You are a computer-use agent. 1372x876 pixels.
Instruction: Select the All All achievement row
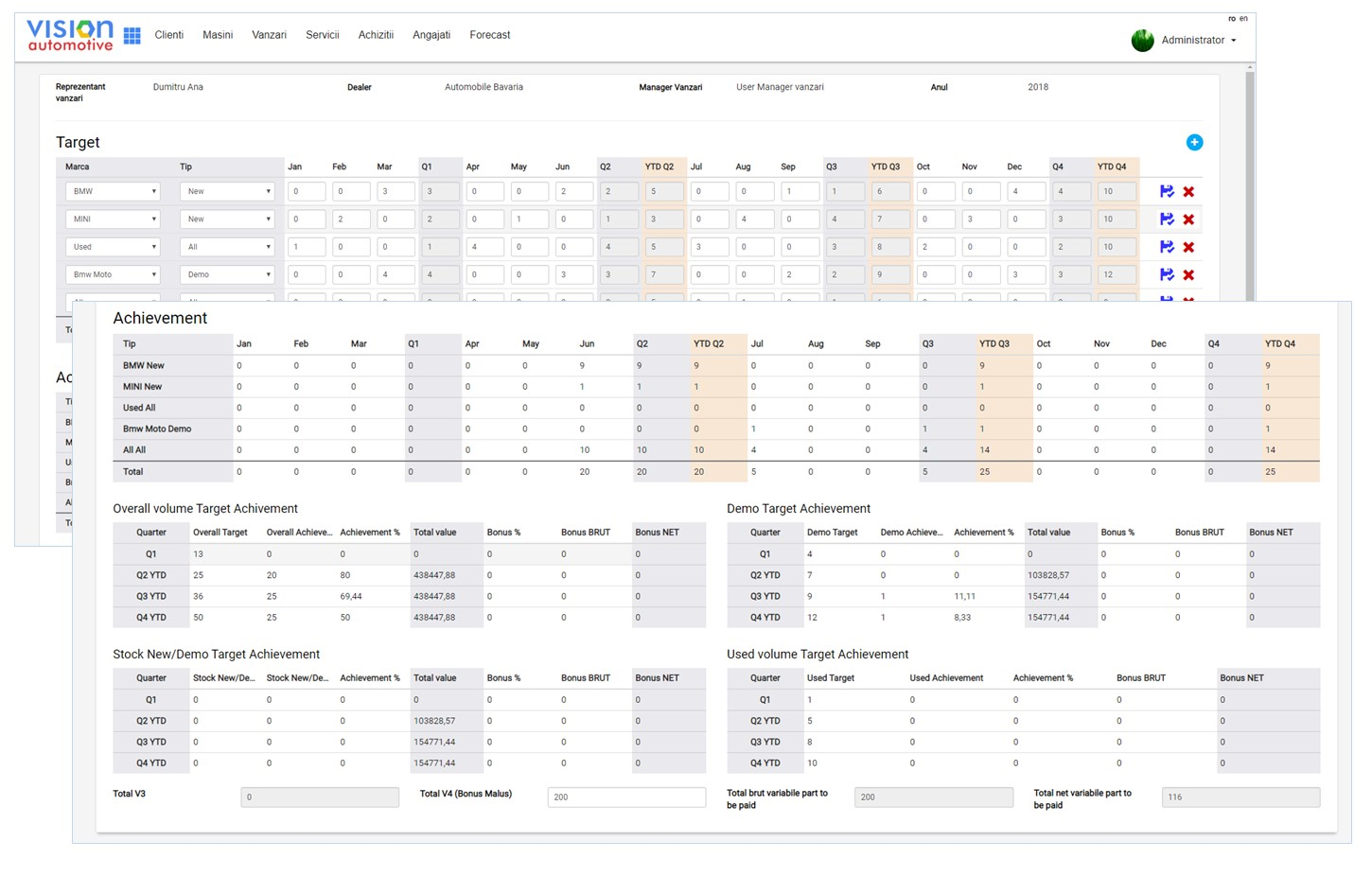point(716,450)
